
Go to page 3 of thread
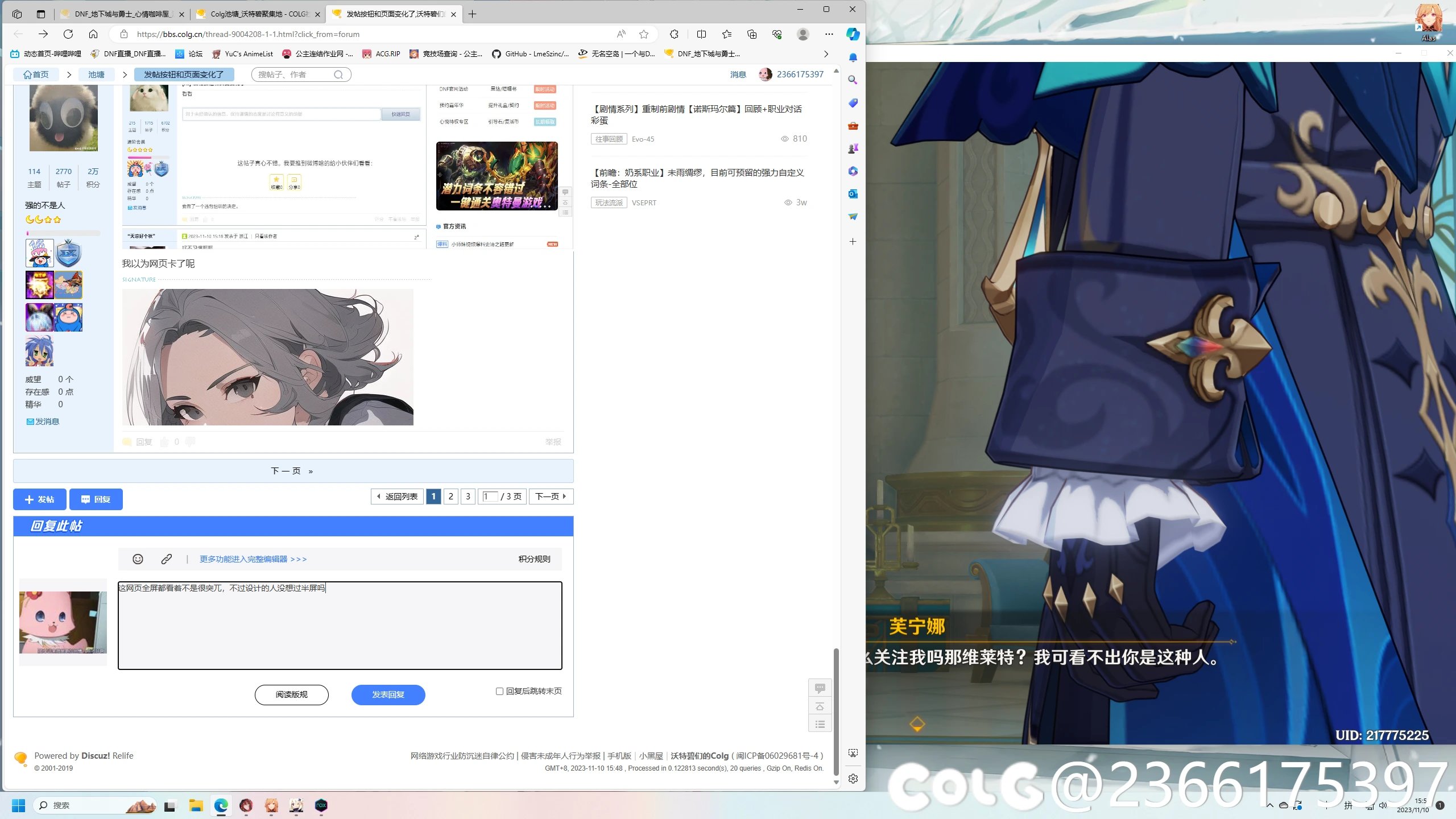pyautogui.click(x=468, y=497)
